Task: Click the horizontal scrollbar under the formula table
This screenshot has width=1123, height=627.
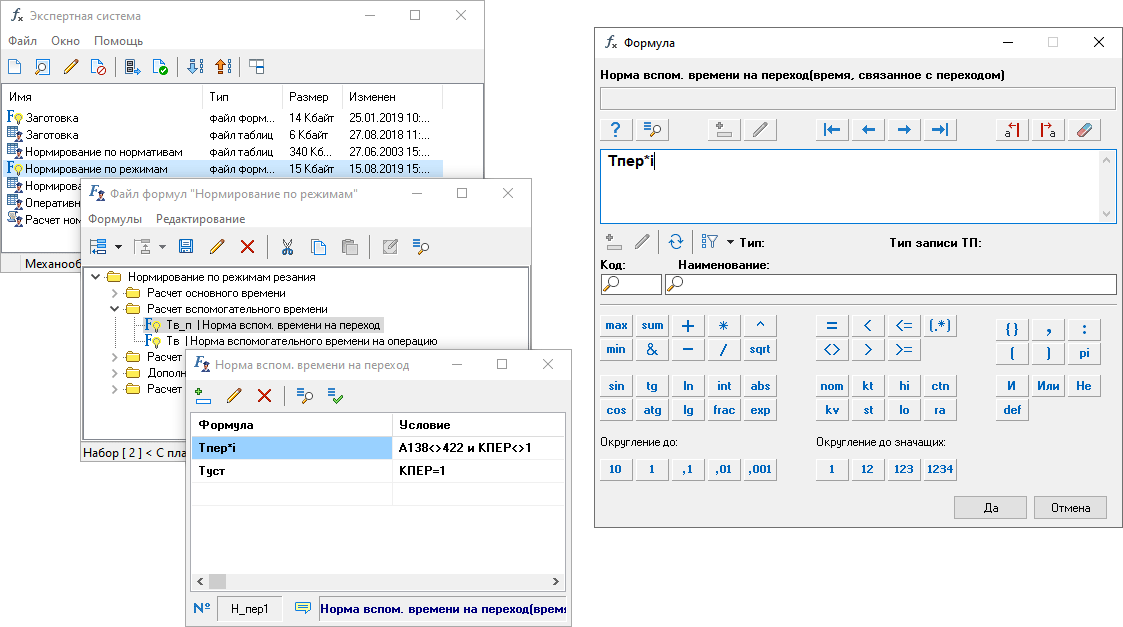Action: coord(380,581)
